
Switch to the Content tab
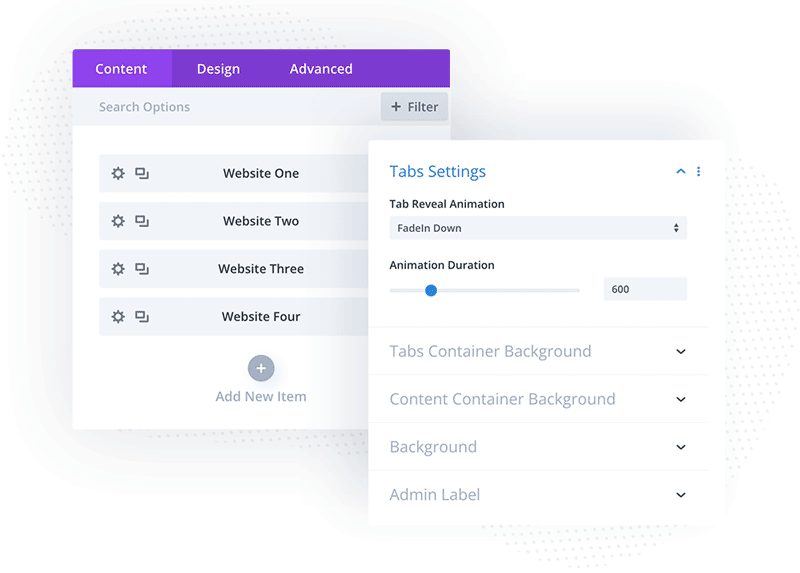[x=121, y=68]
